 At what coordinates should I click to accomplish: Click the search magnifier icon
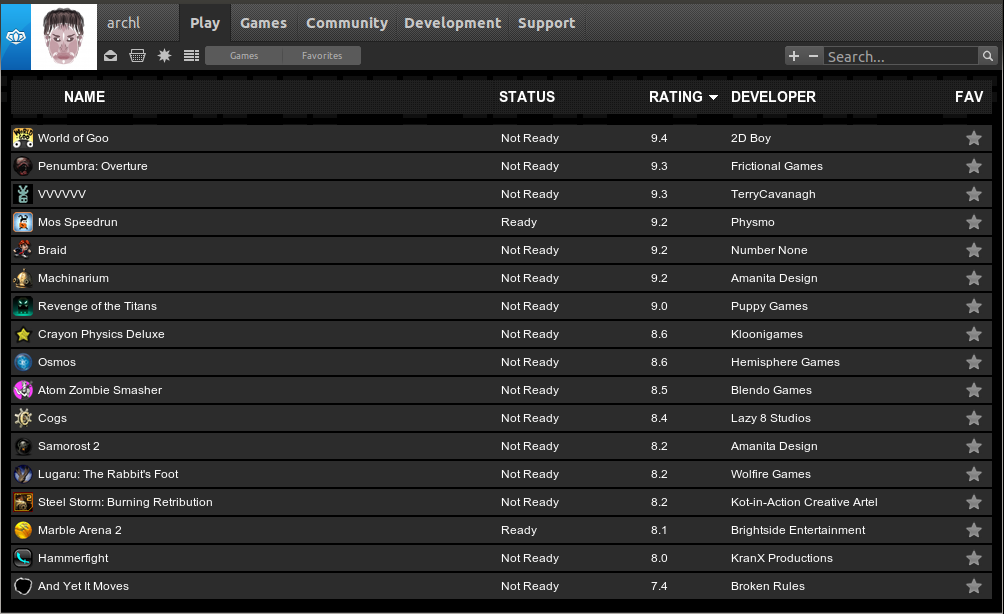click(x=988, y=56)
